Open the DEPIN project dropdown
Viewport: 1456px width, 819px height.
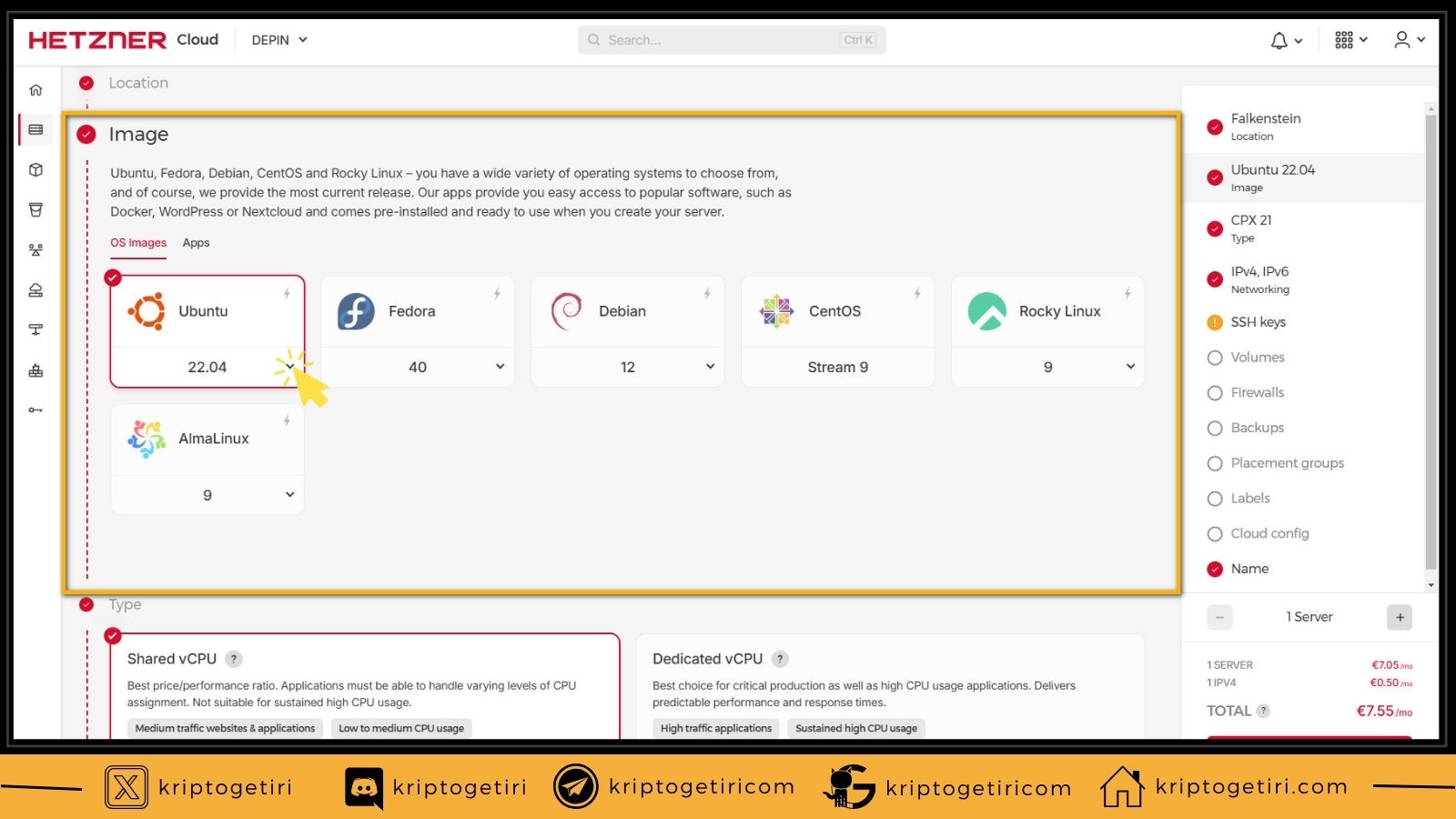click(279, 40)
